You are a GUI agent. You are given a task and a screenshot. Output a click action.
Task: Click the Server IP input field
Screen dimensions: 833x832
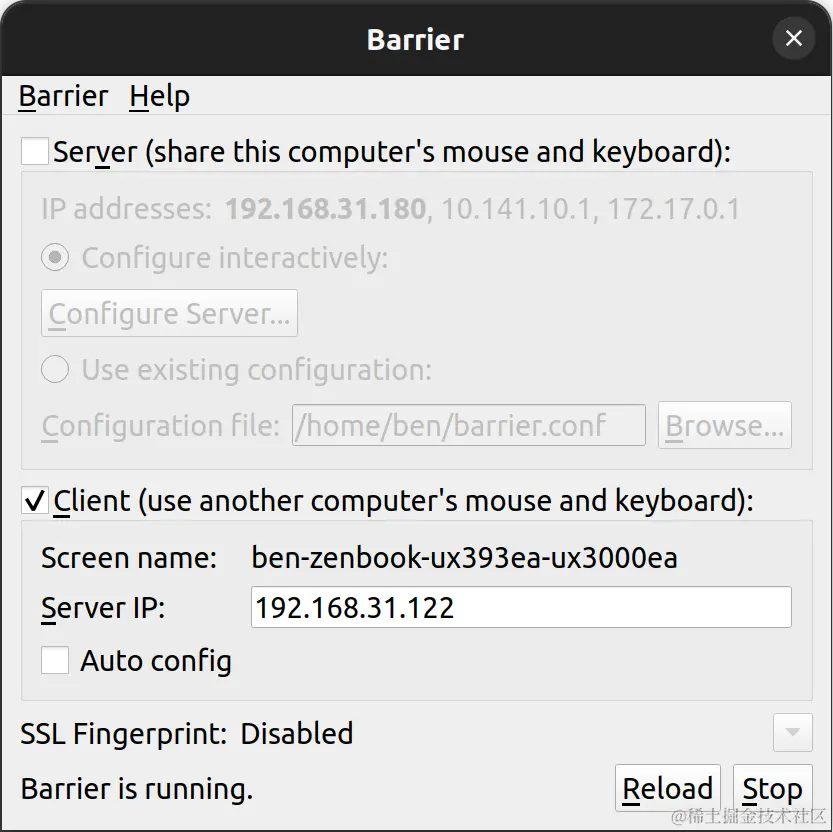pyautogui.click(x=520, y=607)
